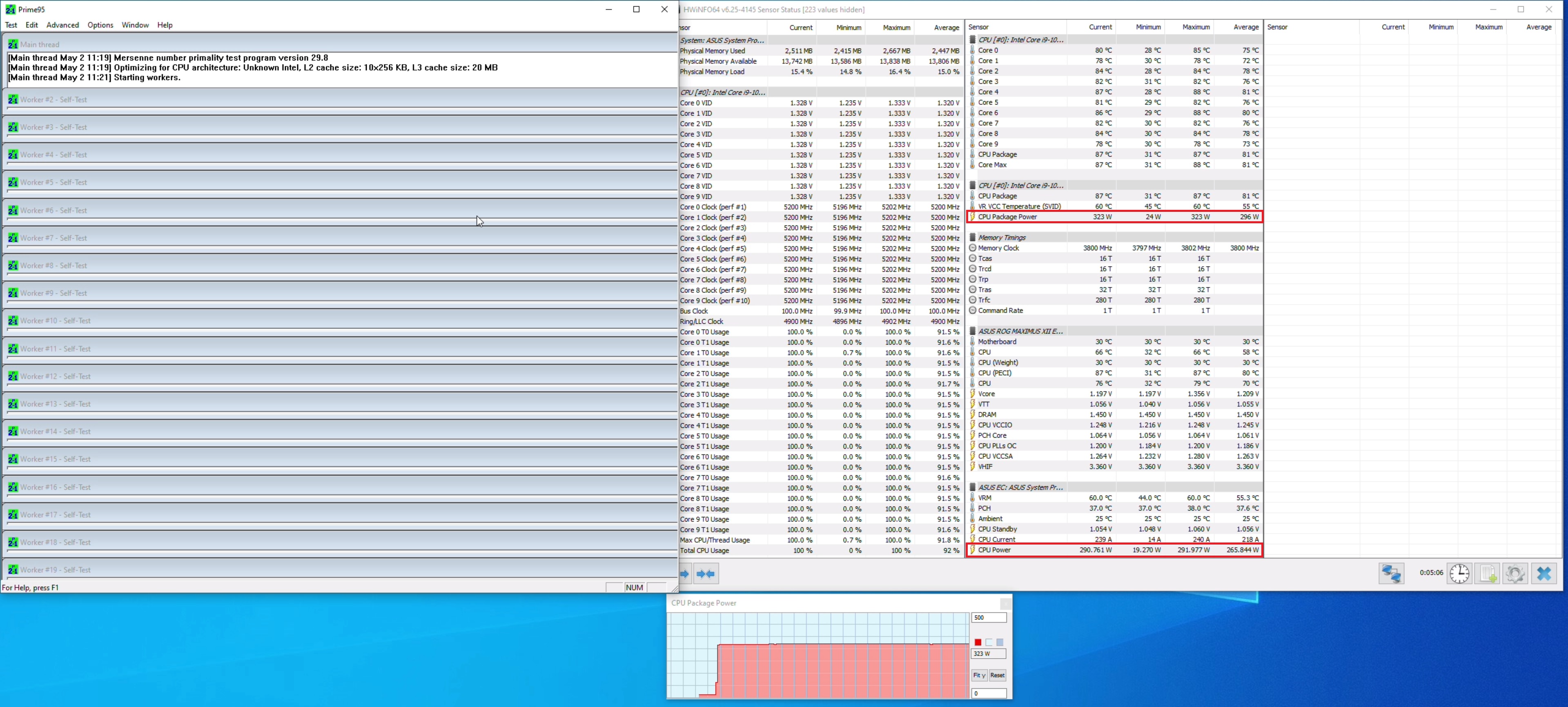Click the HWiNFO reset clock icon
The image size is (1568, 707).
click(1459, 573)
